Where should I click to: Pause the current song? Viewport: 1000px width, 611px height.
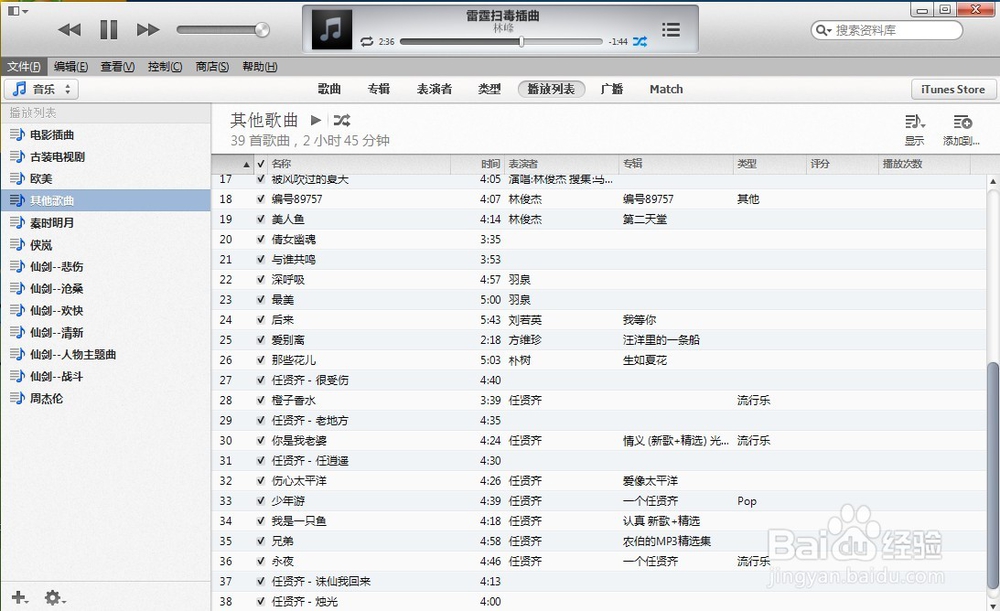(x=109, y=29)
